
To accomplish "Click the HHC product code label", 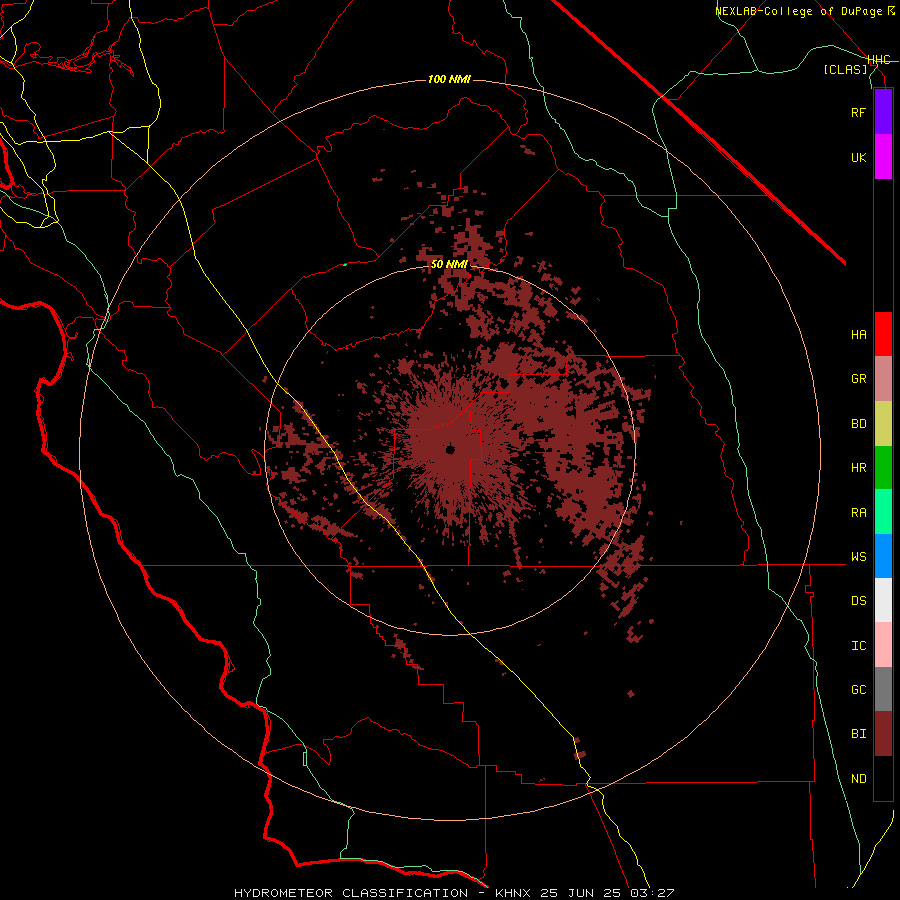I will coord(879,60).
